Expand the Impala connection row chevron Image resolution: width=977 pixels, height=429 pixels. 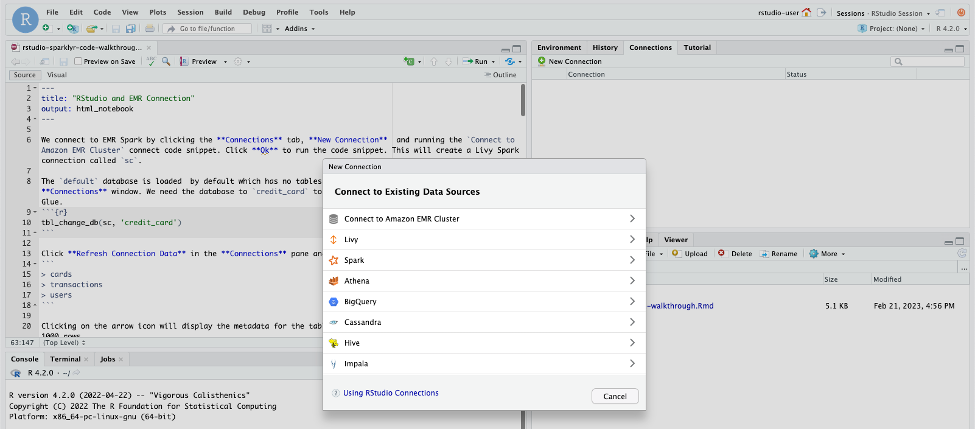(632, 363)
